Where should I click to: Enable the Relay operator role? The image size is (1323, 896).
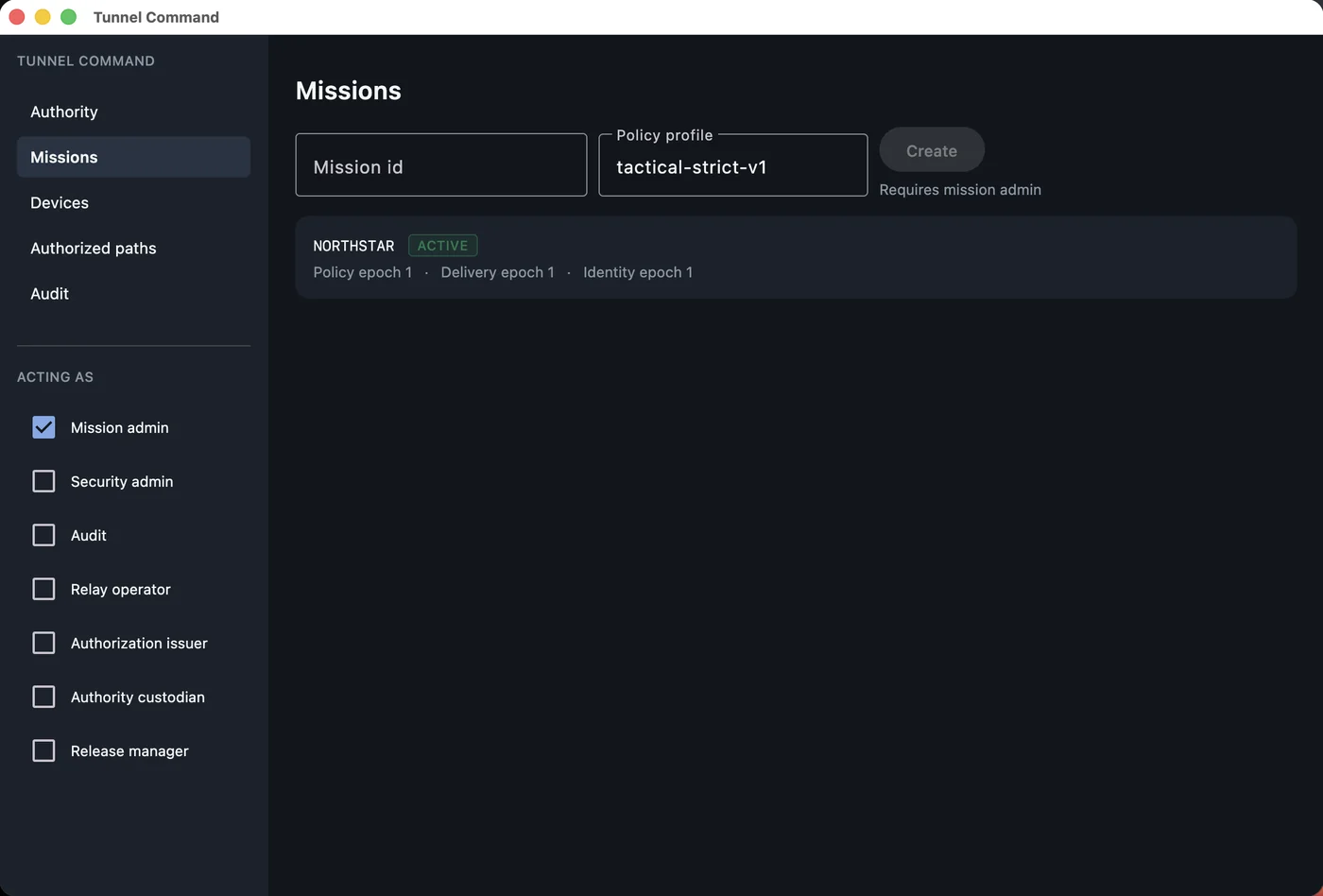click(x=43, y=589)
